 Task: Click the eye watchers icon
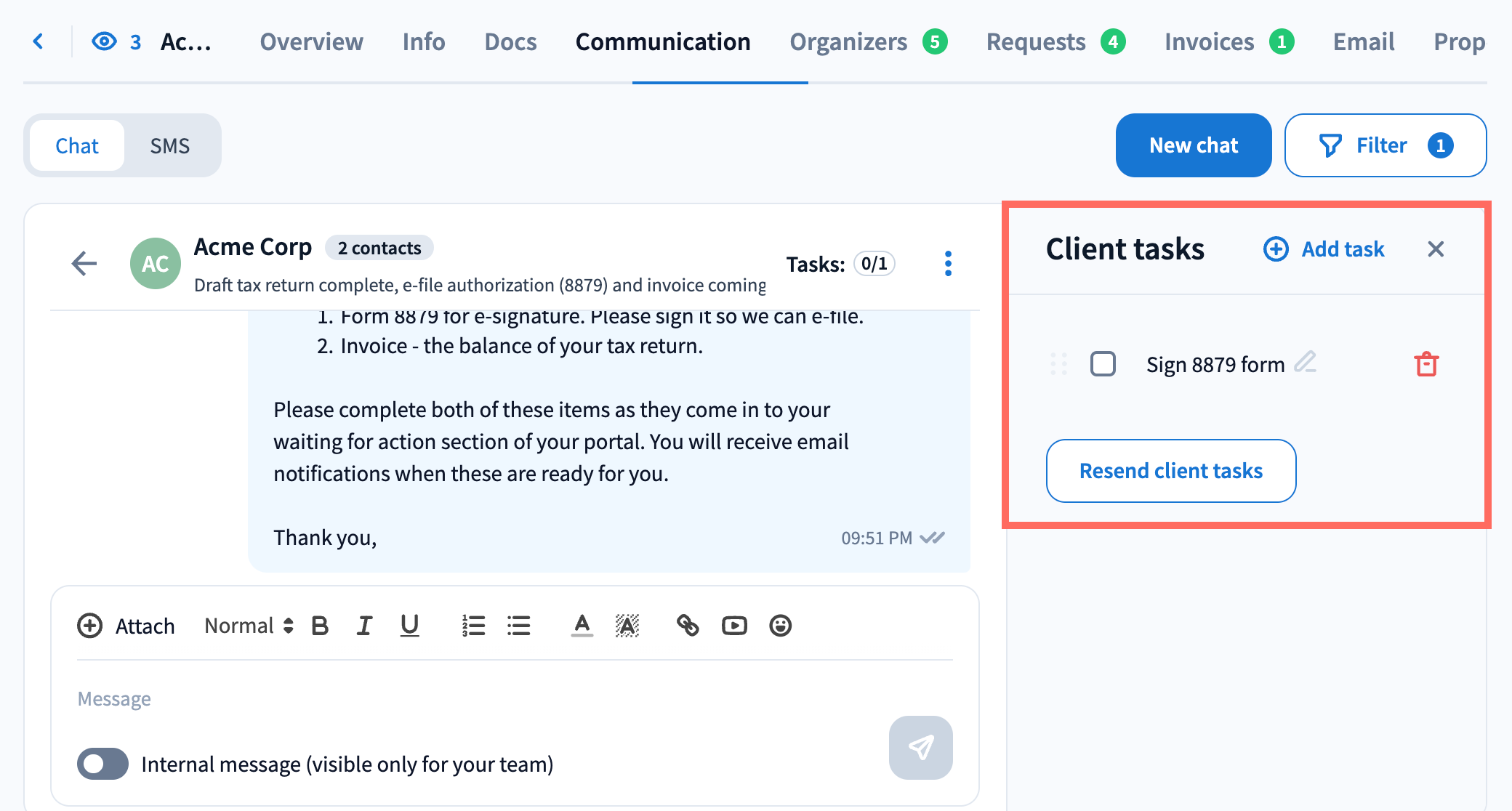[105, 41]
